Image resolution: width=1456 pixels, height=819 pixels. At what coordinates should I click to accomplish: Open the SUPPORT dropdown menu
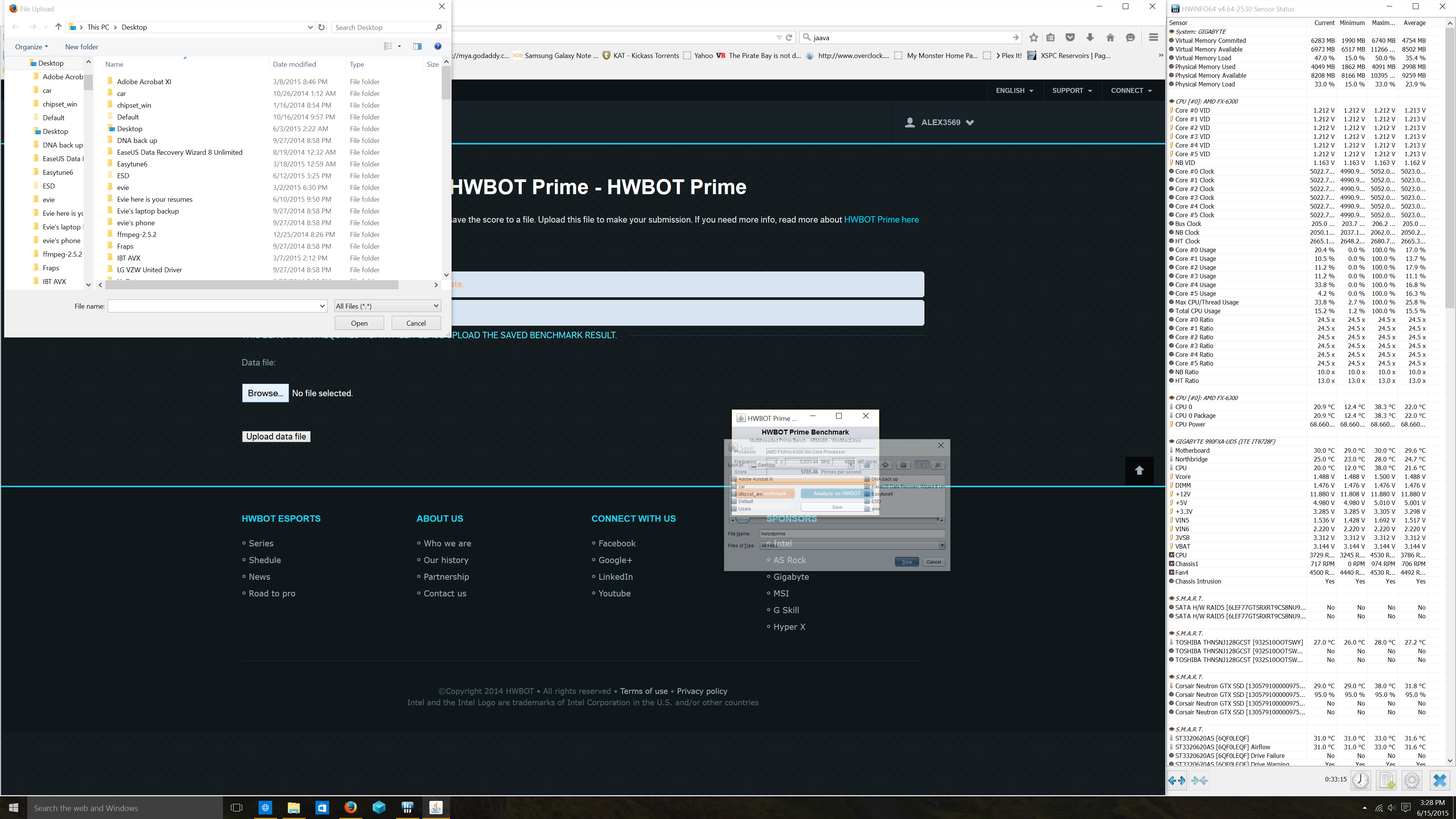1072,91
